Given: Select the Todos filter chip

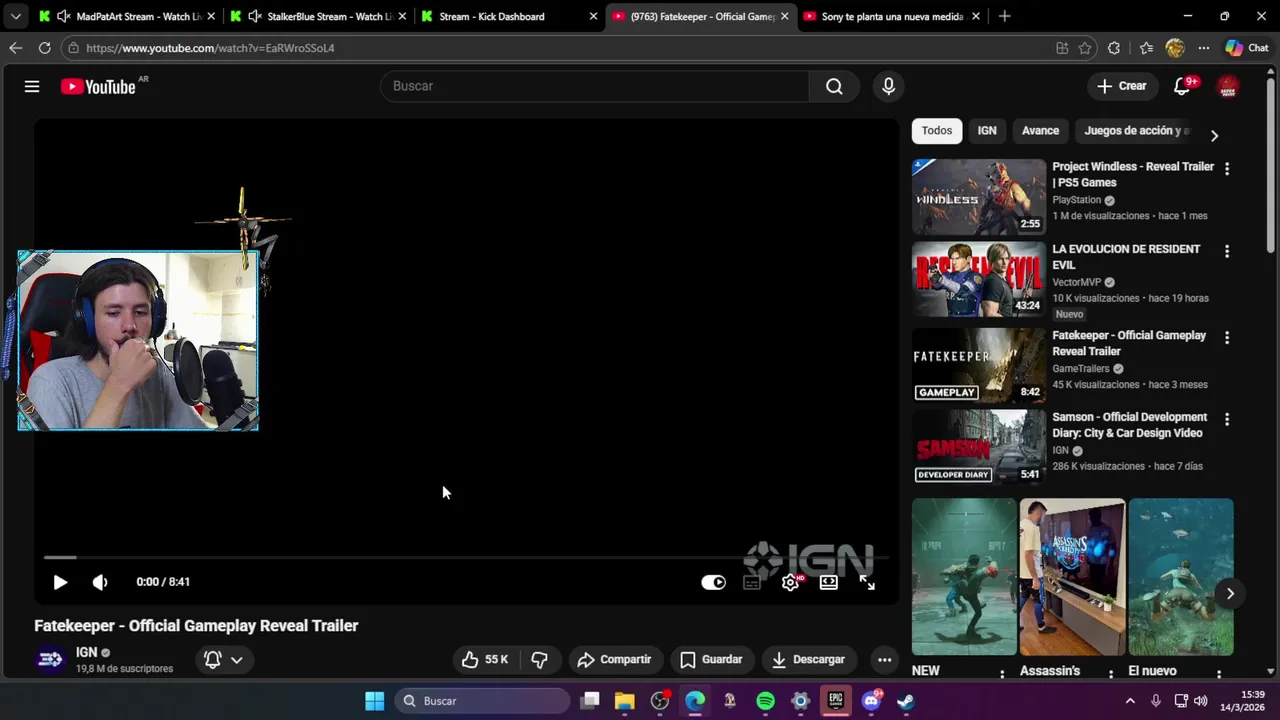Looking at the screenshot, I should pyautogui.click(x=937, y=131).
